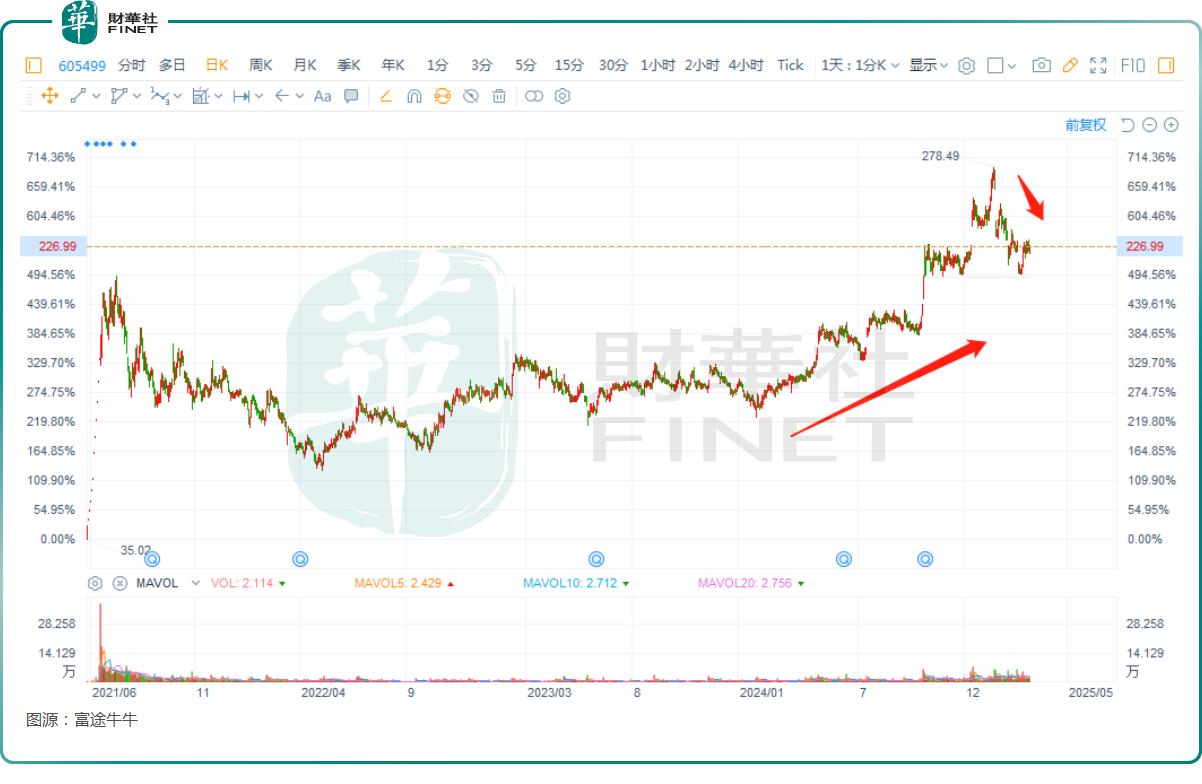Image resolution: width=1202 pixels, height=784 pixels.
Task: Click the zoom in plus icon
Action: (x=1171, y=125)
